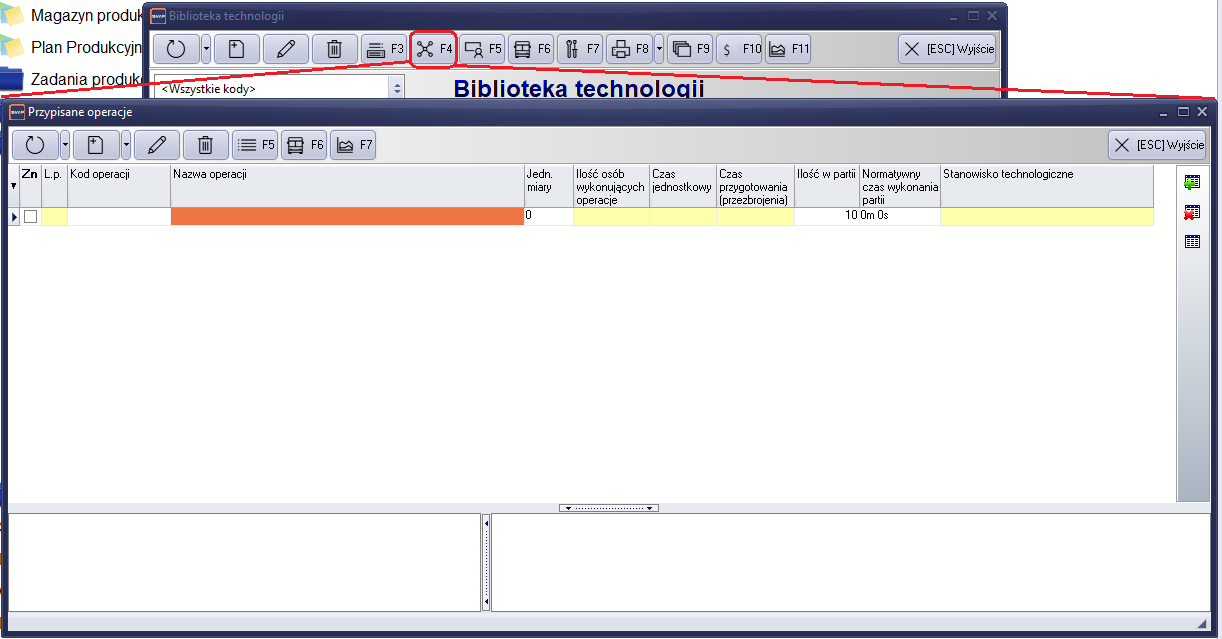
Task: Click the orange Nazwa operacji cell
Action: tap(347, 216)
